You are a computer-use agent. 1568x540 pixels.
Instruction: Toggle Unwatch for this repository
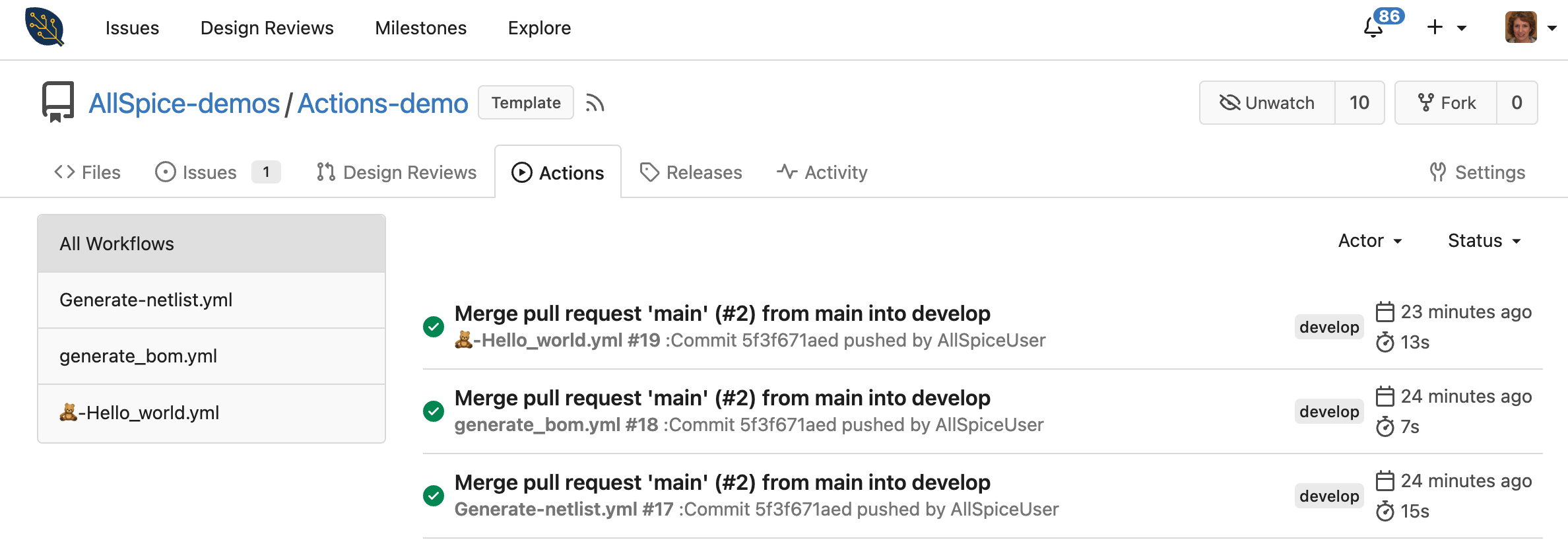[1267, 103]
